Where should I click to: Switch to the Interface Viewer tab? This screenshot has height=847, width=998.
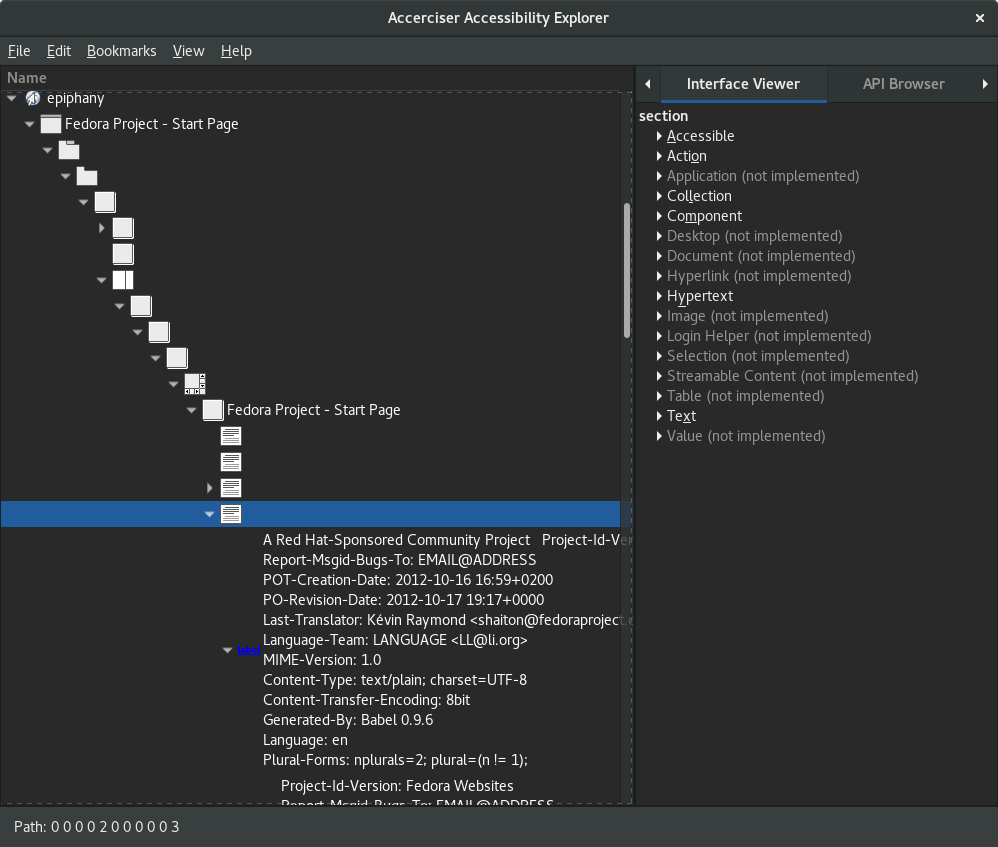743,84
